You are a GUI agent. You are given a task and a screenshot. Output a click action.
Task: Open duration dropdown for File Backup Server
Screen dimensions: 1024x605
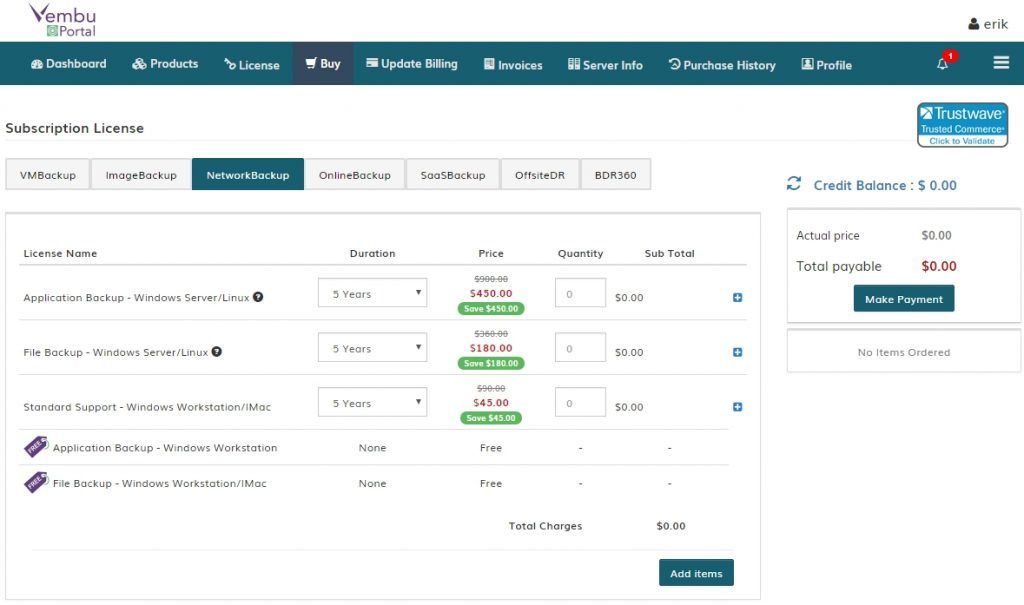[x=372, y=348]
